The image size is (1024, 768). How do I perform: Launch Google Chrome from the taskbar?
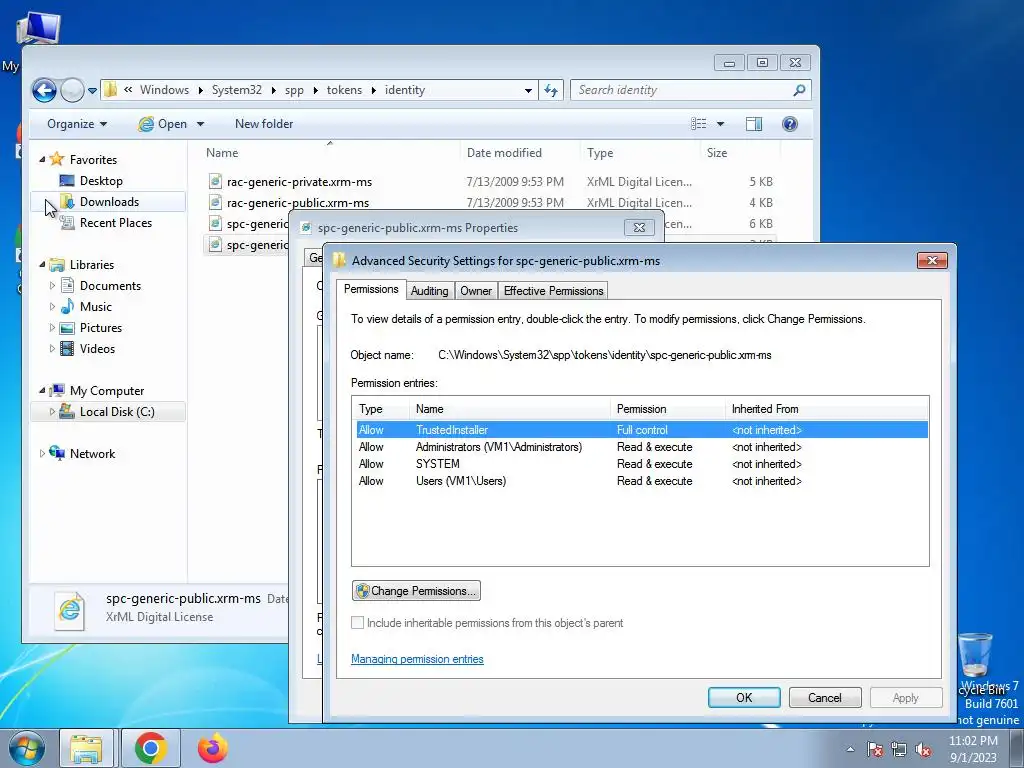tap(151, 748)
